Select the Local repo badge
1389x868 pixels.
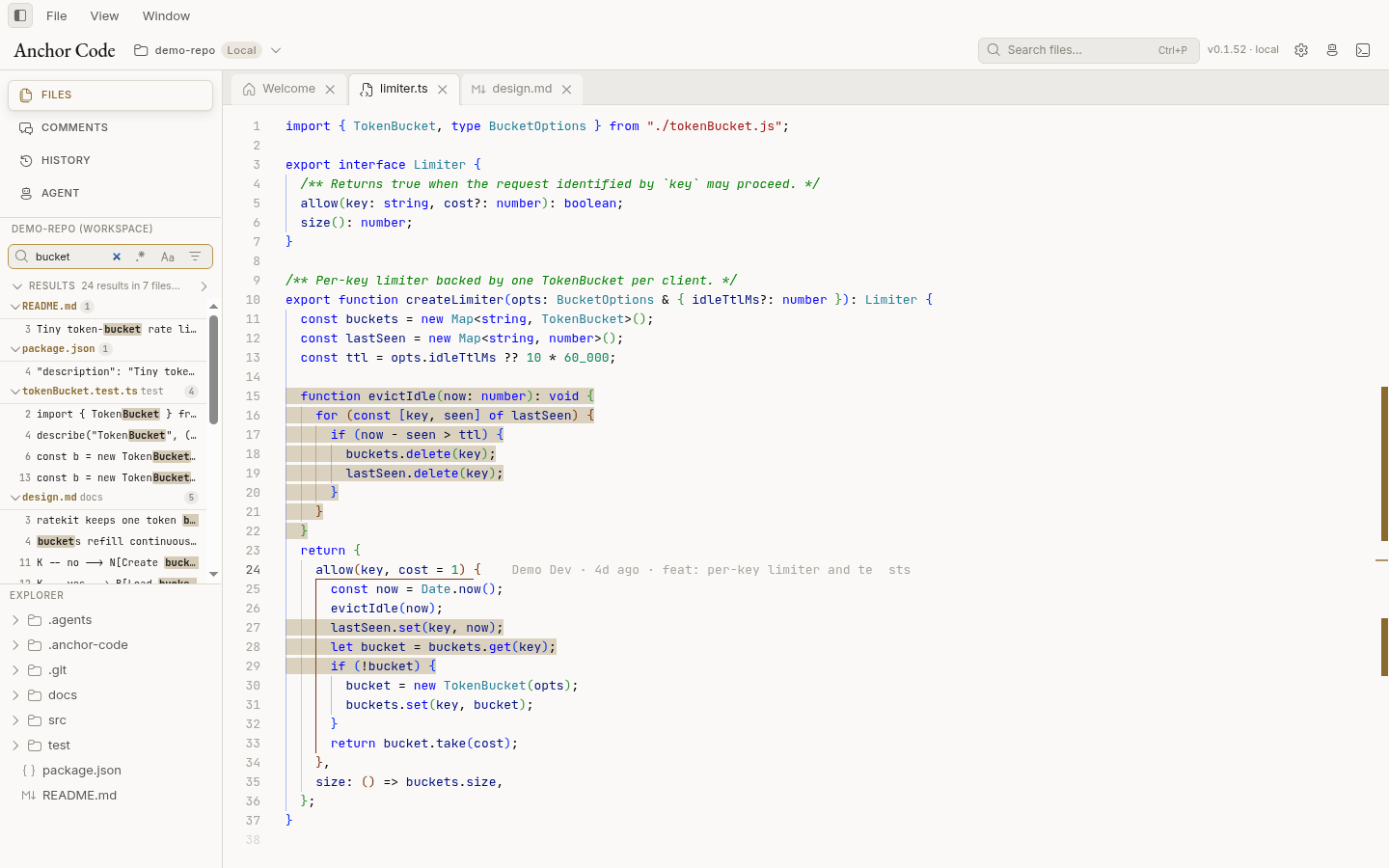(x=241, y=50)
